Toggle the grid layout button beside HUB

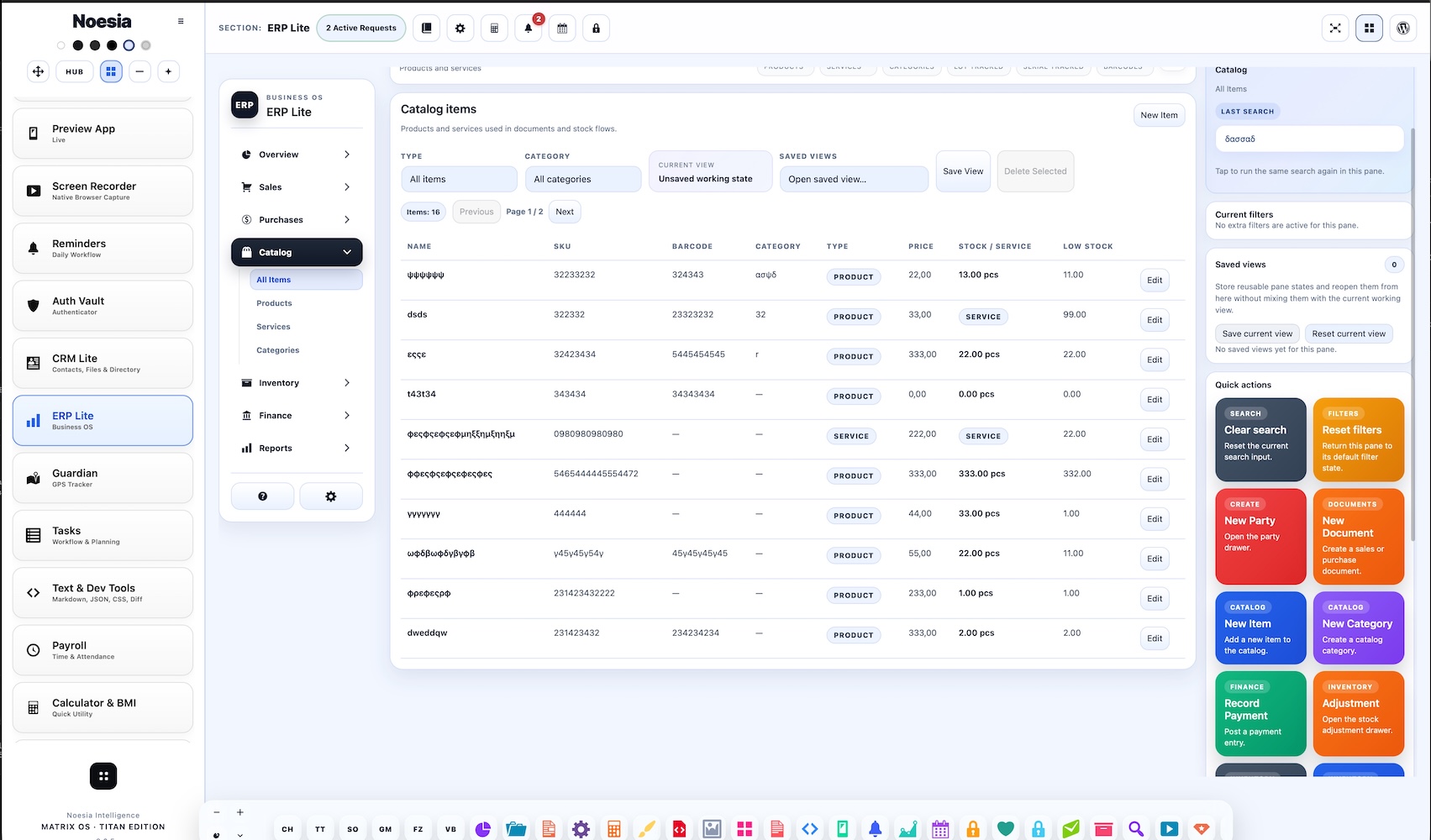[x=111, y=71]
